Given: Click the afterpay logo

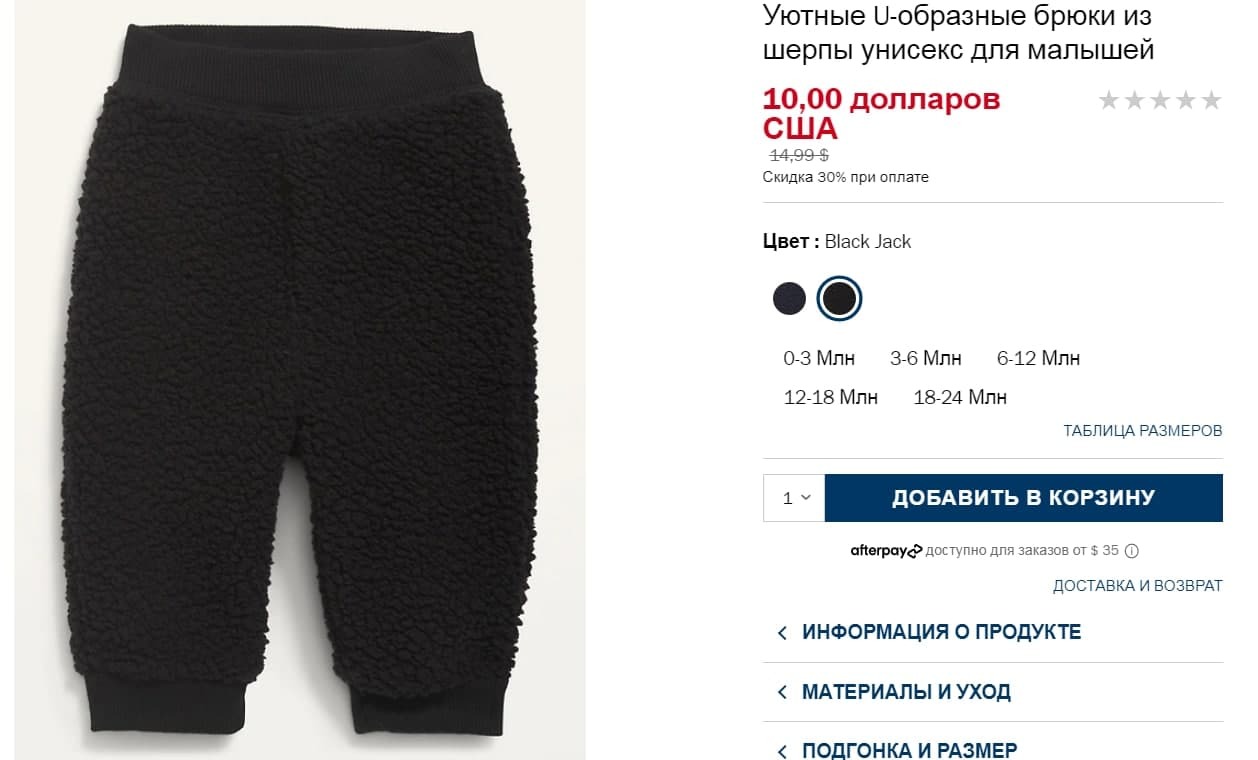Looking at the screenshot, I should click(x=886, y=551).
